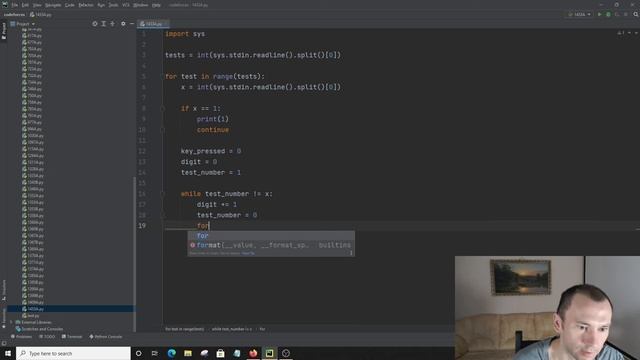Open the Problems tool window
This screenshot has height=360, width=640.
click(x=21, y=337)
